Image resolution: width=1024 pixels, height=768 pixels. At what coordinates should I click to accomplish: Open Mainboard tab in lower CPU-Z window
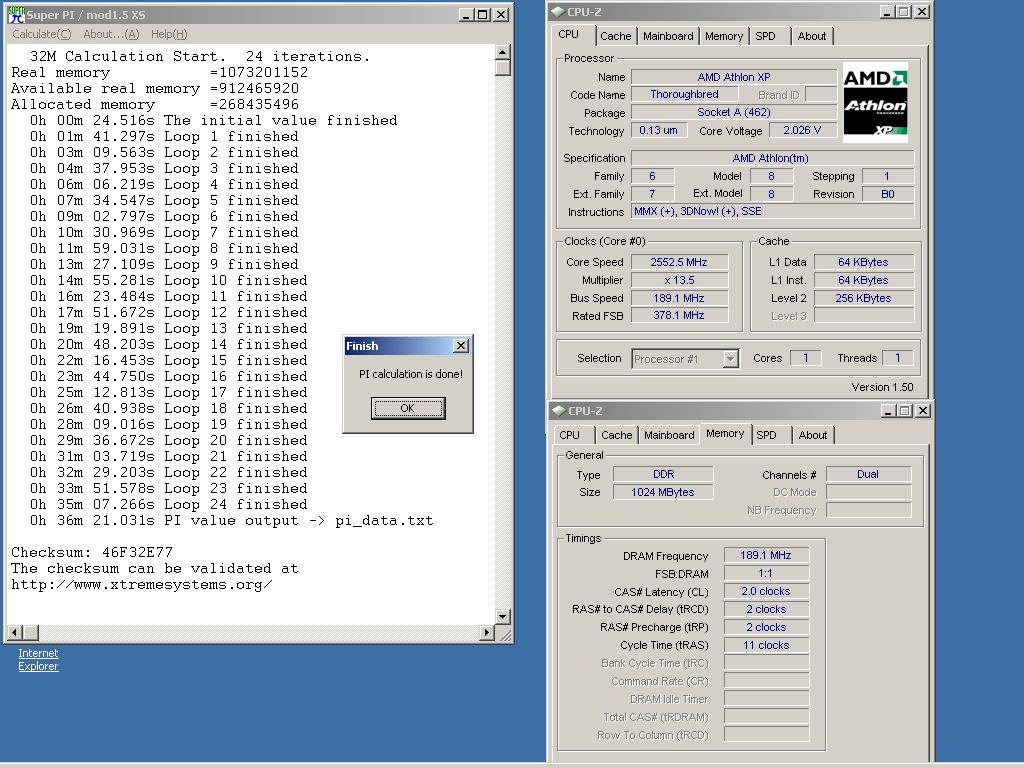pyautogui.click(x=669, y=435)
